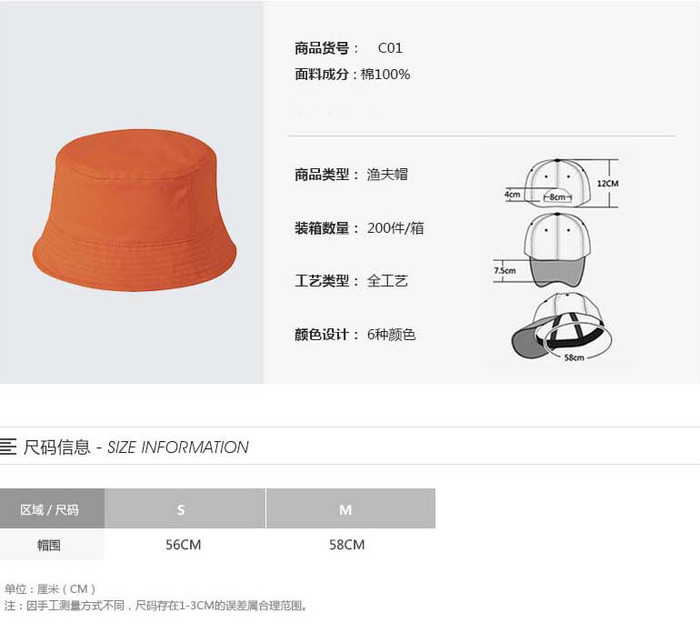Click the 尺码信息 SIZE INFORMATION heading
The image size is (700, 643).
(136, 447)
